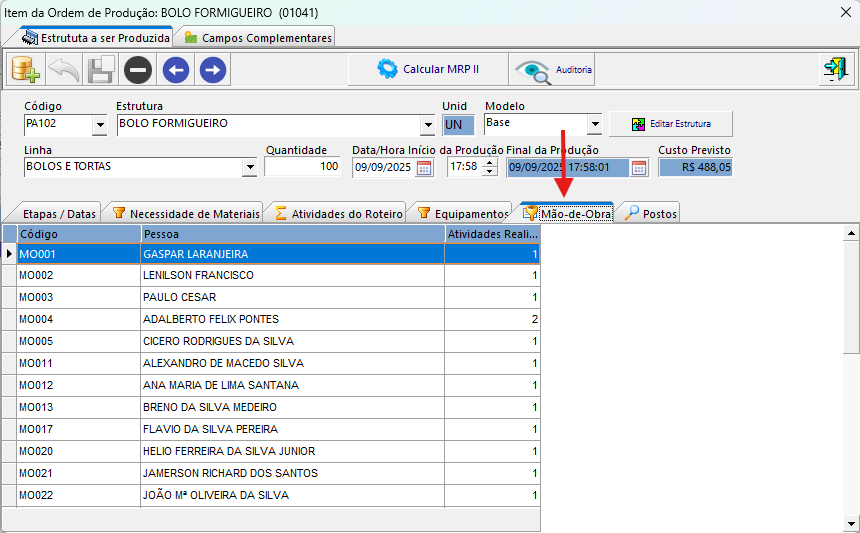The height and width of the screenshot is (533, 860).
Task: Open calendar for Final da Produção
Action: [639, 168]
